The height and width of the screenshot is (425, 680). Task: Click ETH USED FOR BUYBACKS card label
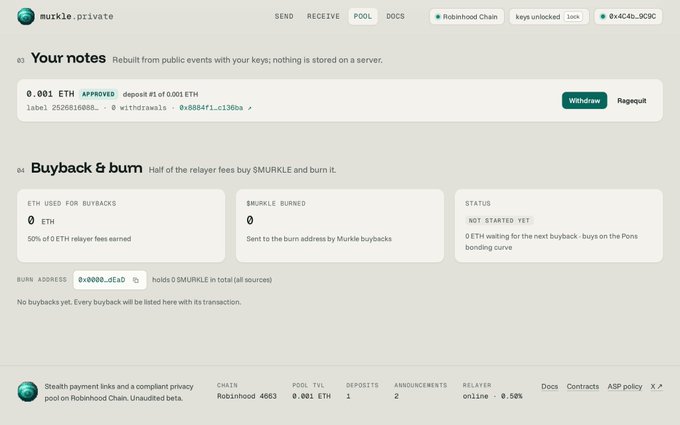pos(72,203)
